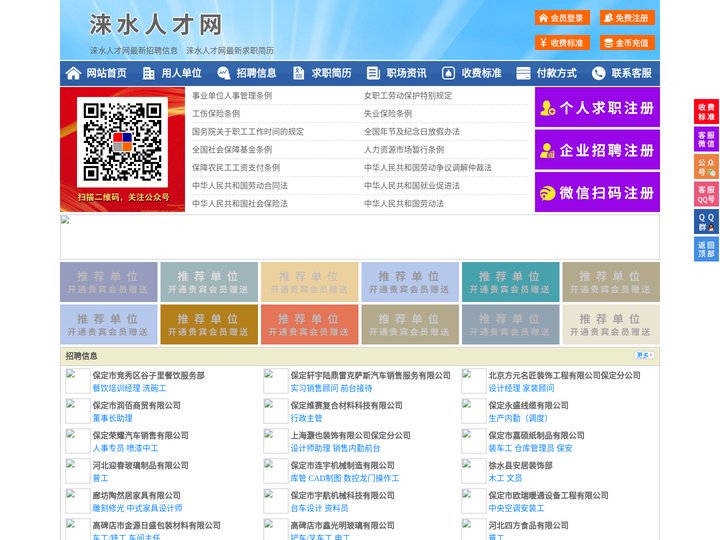720x540 pixels.
Task: Click the red 收费标准 floating sidebar button
Action: (x=706, y=112)
